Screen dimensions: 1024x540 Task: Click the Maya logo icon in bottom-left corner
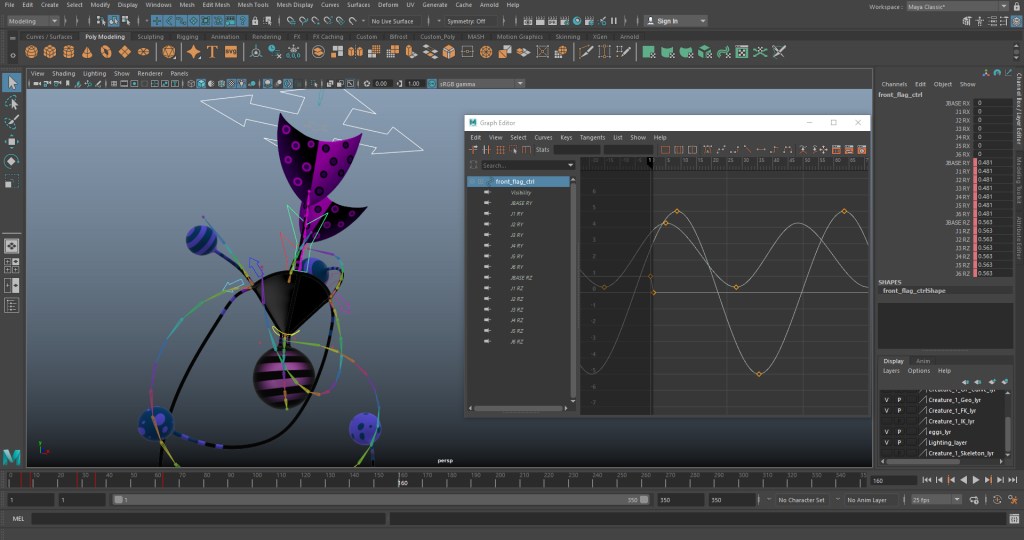12,457
